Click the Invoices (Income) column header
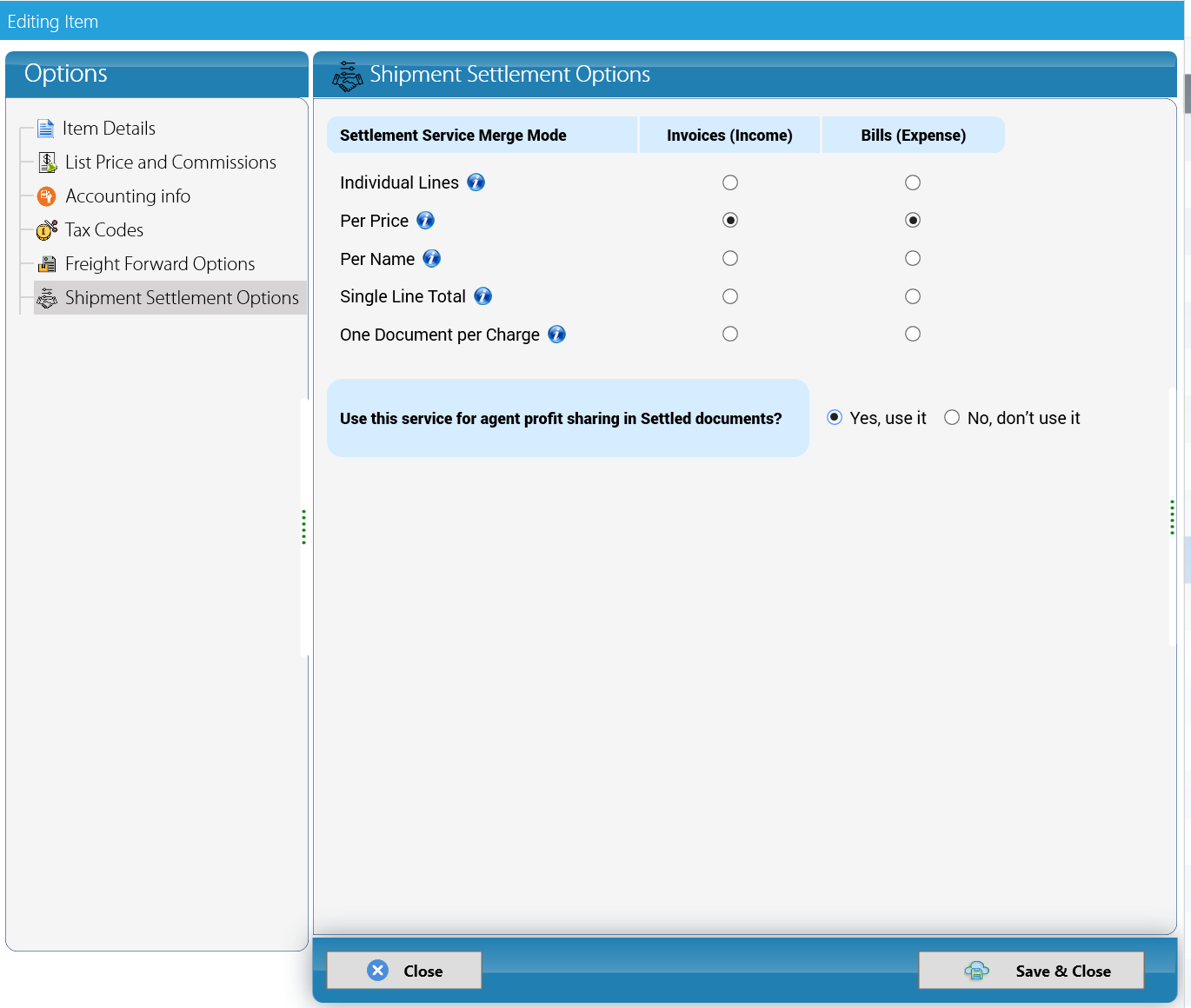Image resolution: width=1191 pixels, height=1008 pixels. 729,136
